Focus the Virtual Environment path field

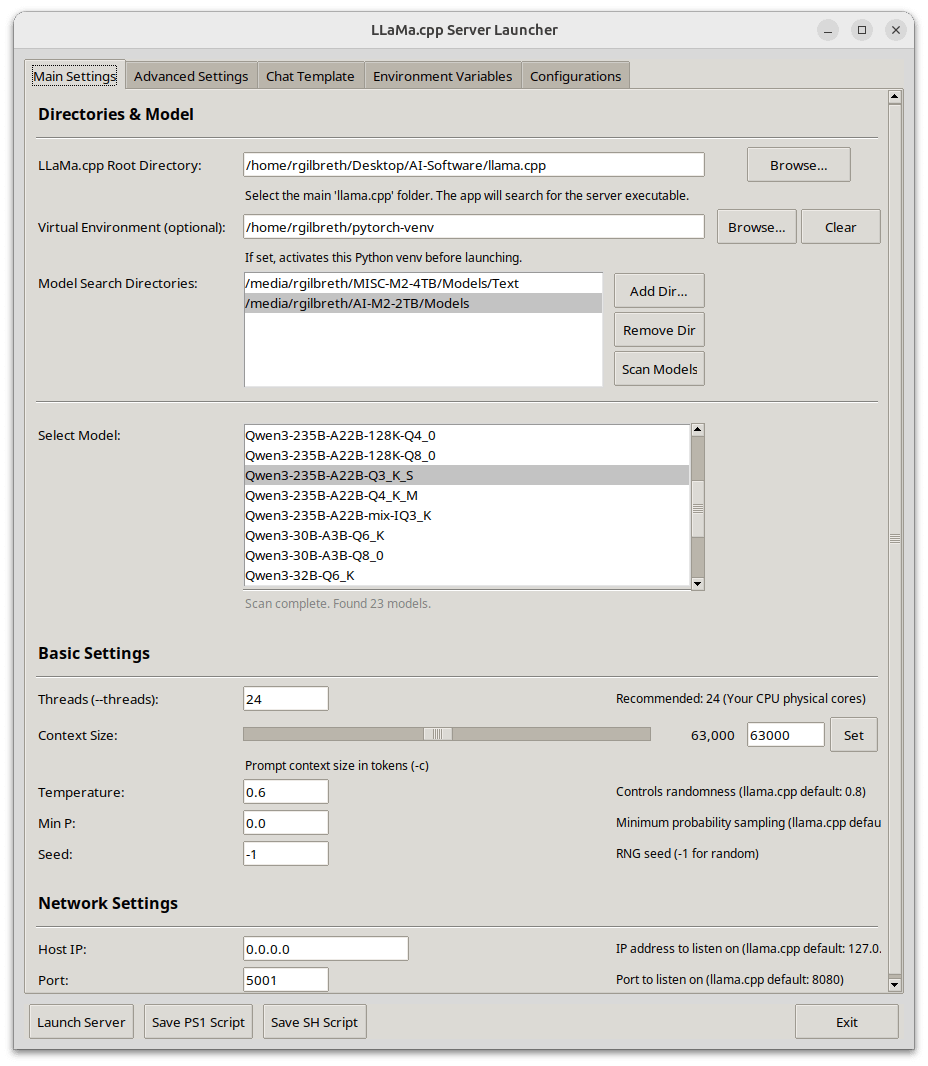click(474, 227)
